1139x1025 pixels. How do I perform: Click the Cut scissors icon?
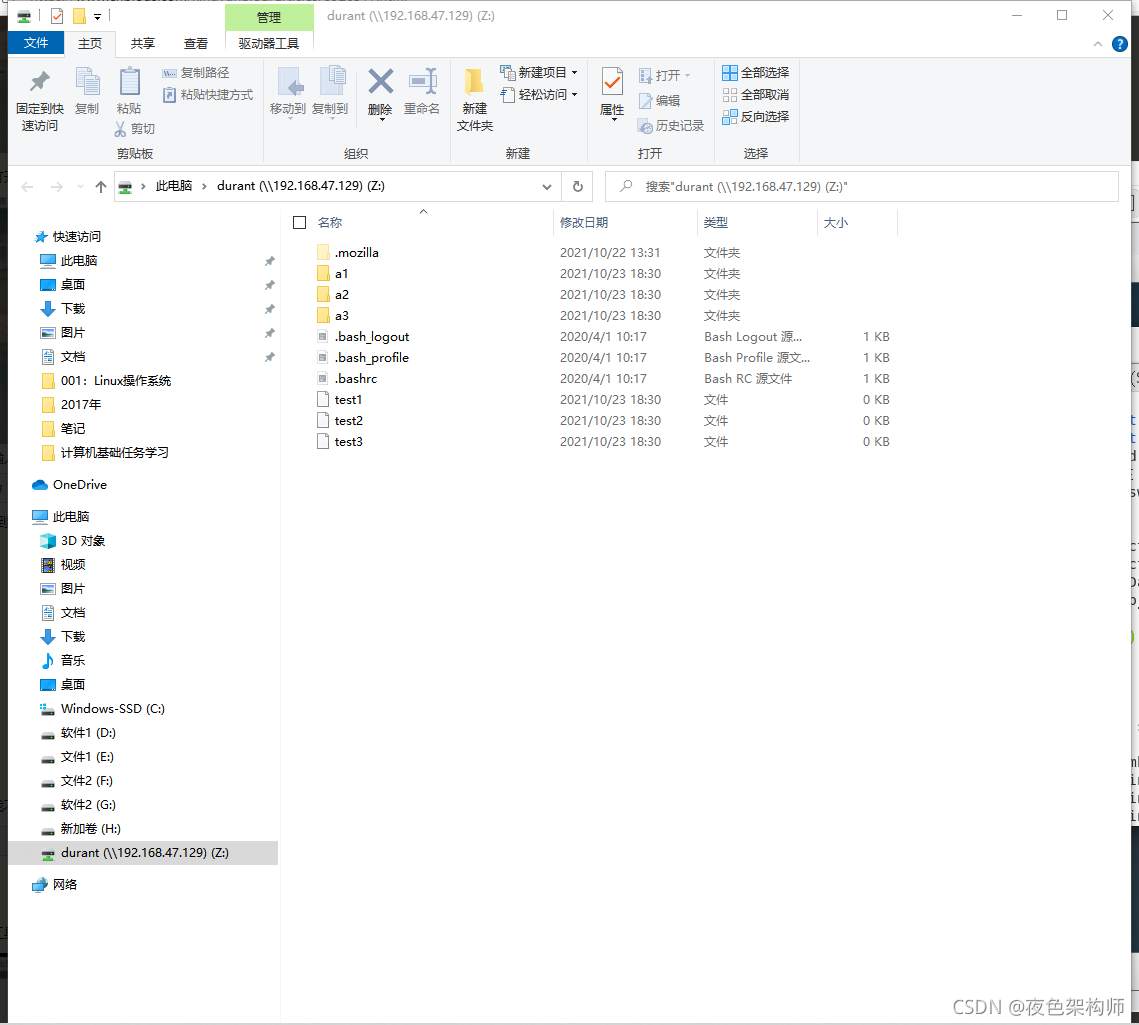pos(121,129)
